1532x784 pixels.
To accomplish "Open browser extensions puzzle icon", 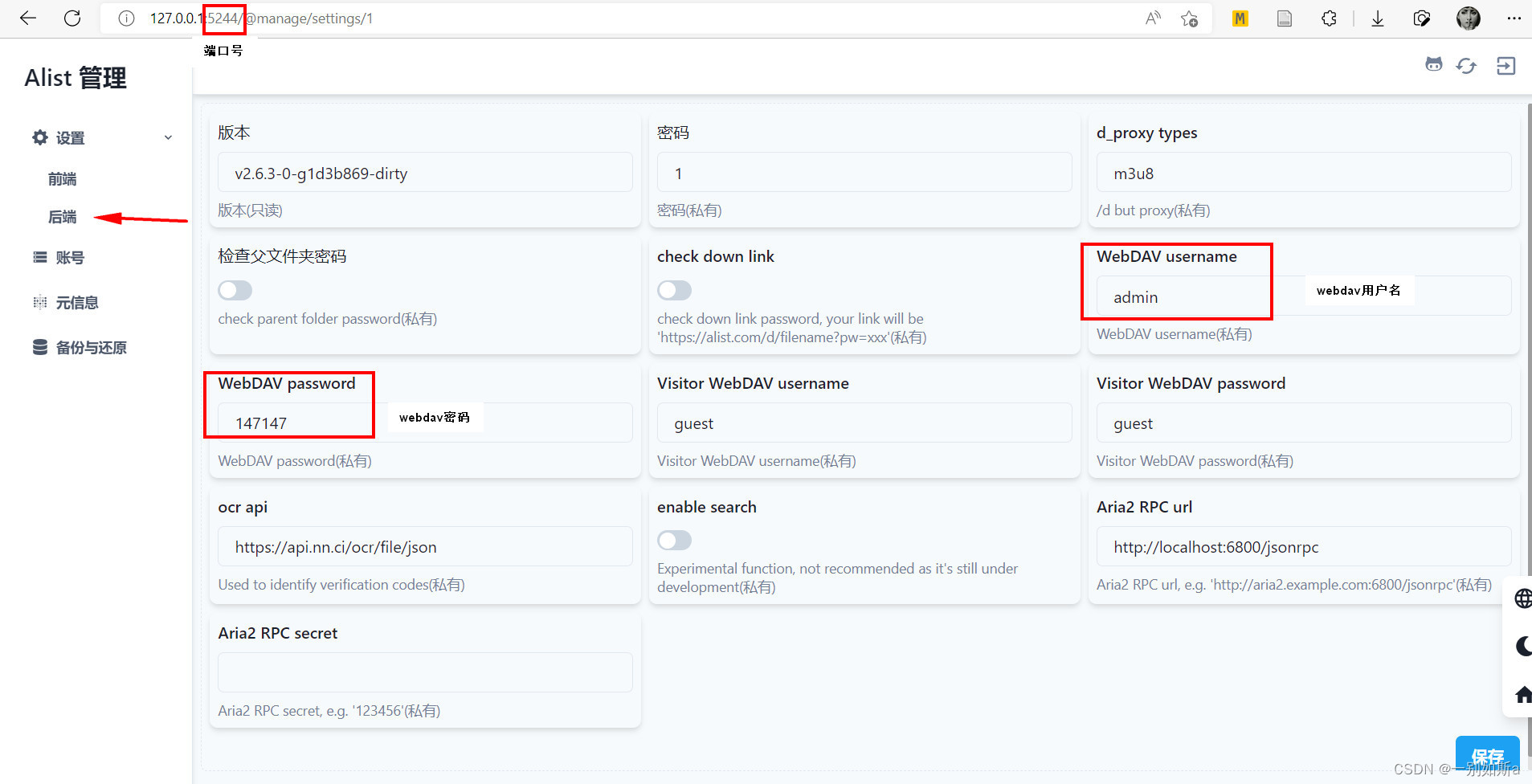I will pos(1330,18).
